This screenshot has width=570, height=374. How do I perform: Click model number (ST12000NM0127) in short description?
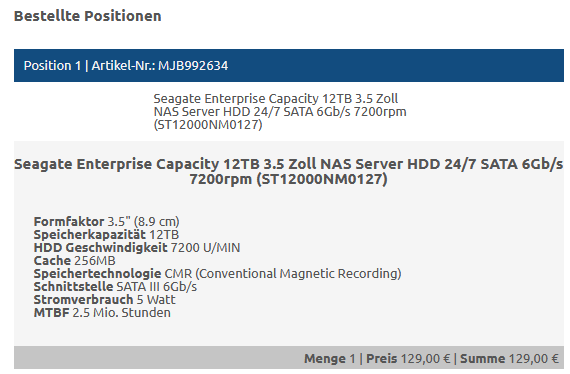pos(208,125)
